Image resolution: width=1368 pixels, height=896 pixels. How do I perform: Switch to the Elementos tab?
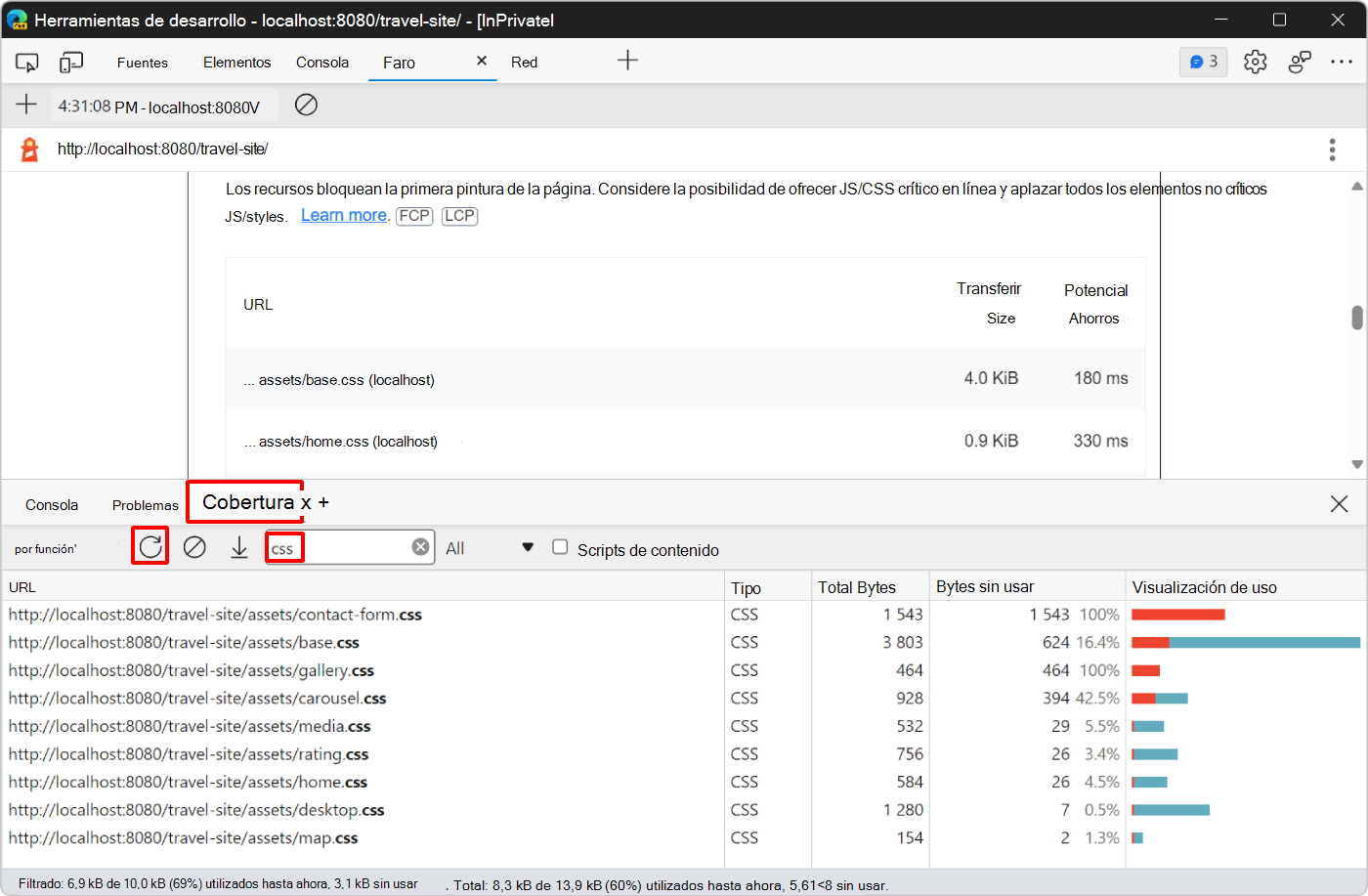[x=237, y=63]
